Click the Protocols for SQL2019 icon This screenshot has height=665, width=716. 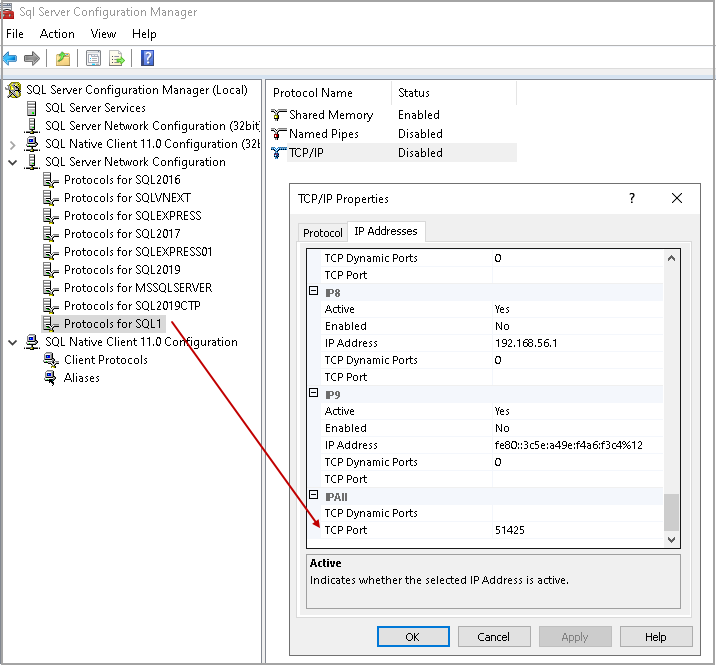pos(50,270)
